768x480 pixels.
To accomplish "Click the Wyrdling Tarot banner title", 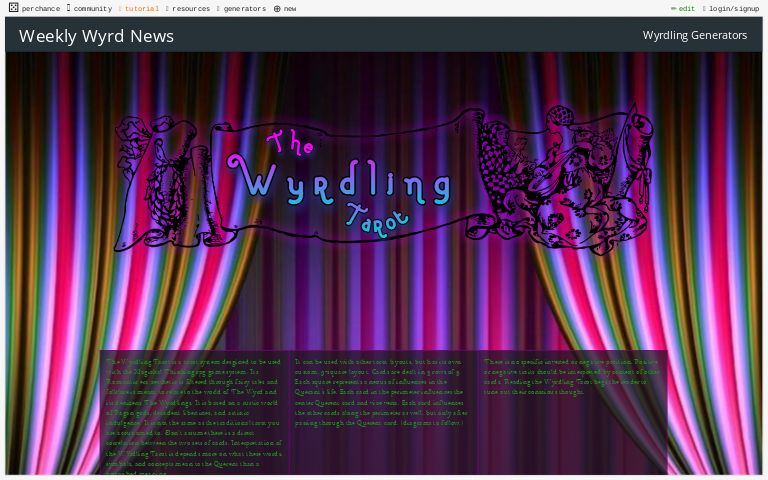I will (x=340, y=180).
